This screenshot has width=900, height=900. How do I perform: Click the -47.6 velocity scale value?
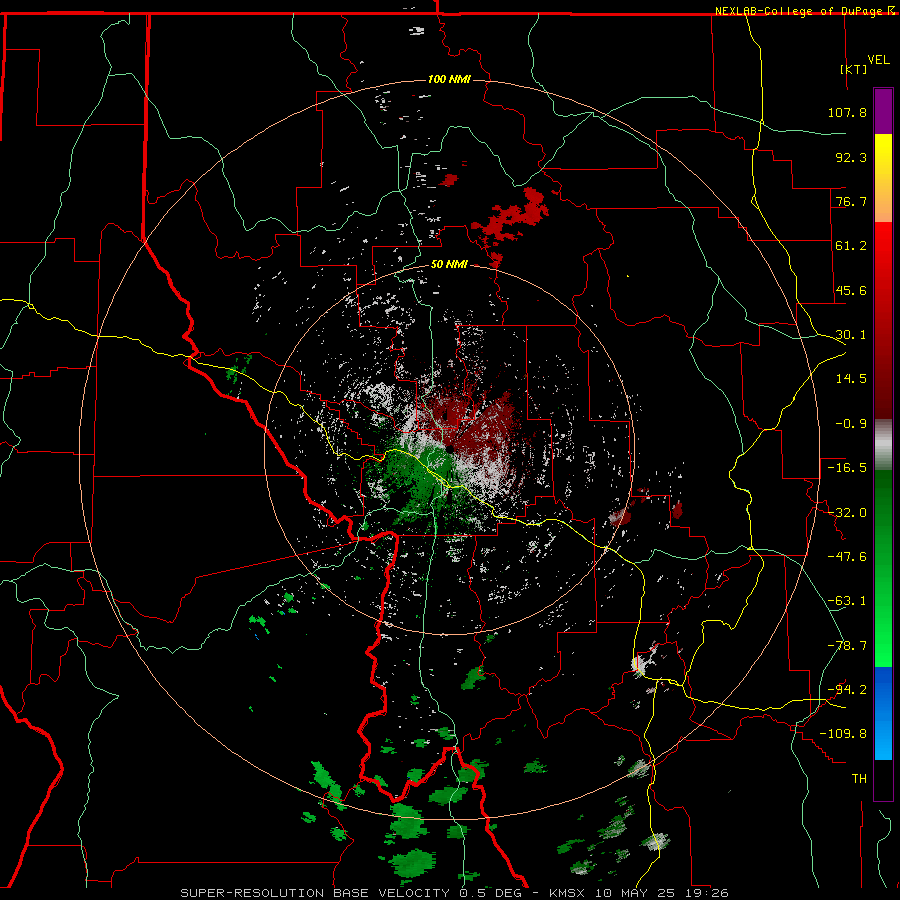coord(847,557)
